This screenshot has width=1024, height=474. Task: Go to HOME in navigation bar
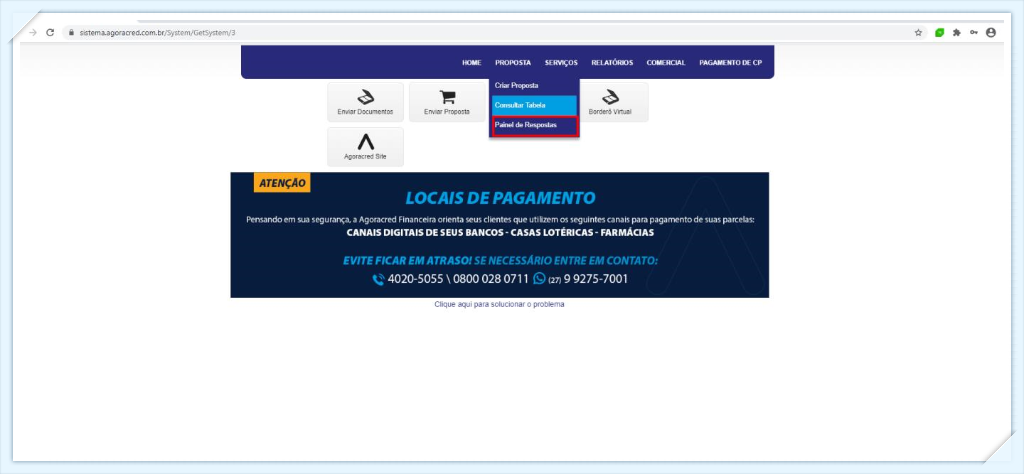coord(472,63)
